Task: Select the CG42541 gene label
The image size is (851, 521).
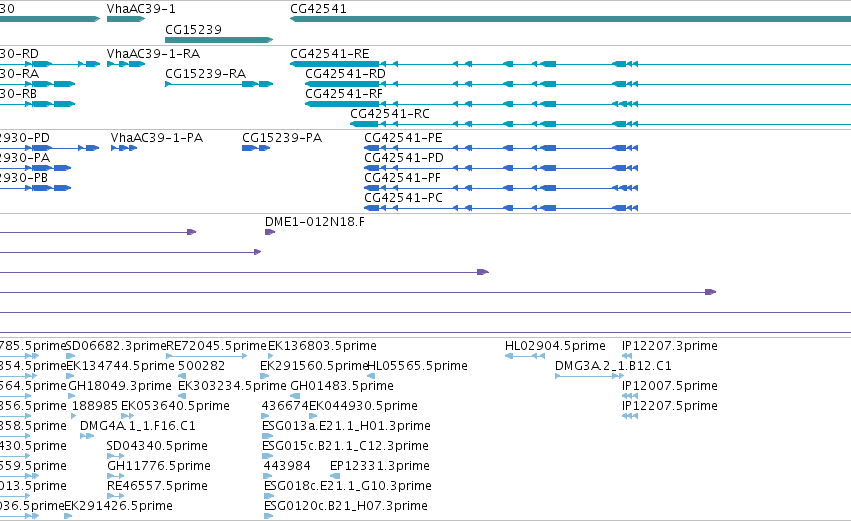Action: (318, 9)
